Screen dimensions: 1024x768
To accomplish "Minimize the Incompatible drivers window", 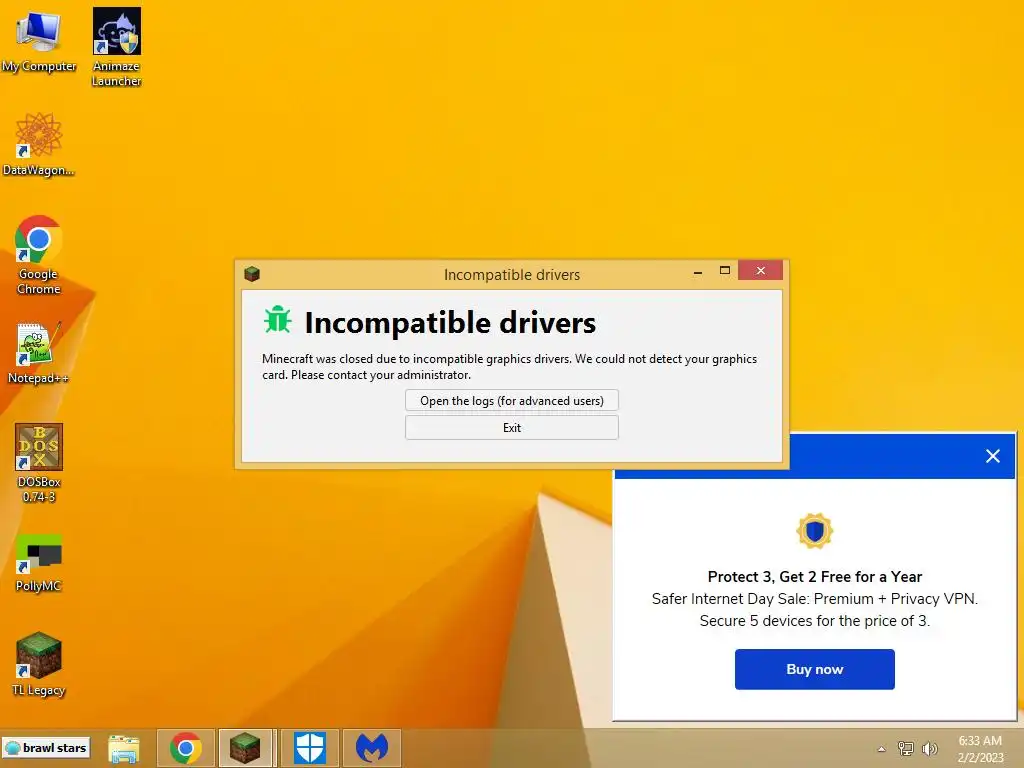I will coord(698,271).
